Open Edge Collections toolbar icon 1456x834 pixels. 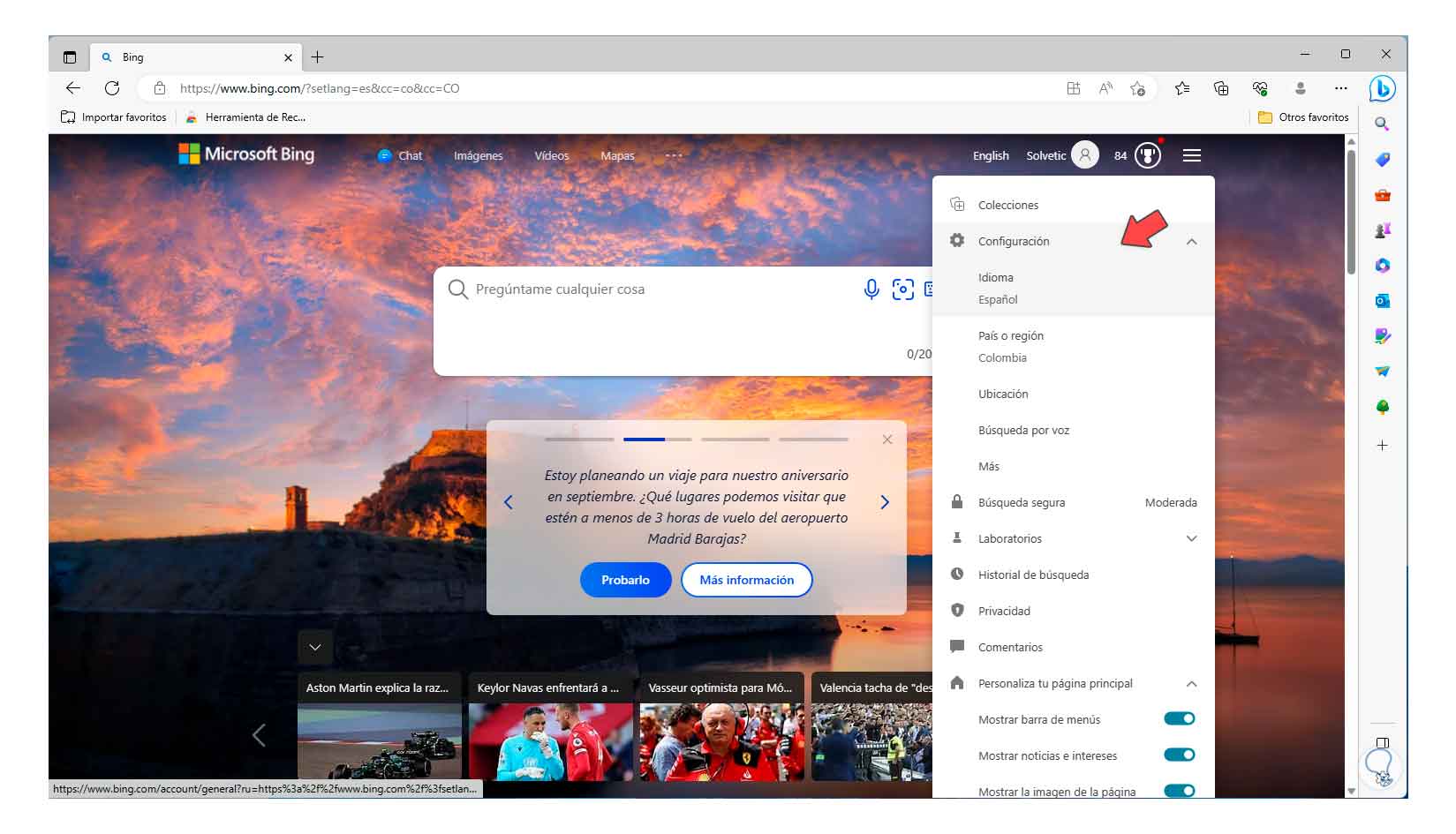pos(1221,88)
